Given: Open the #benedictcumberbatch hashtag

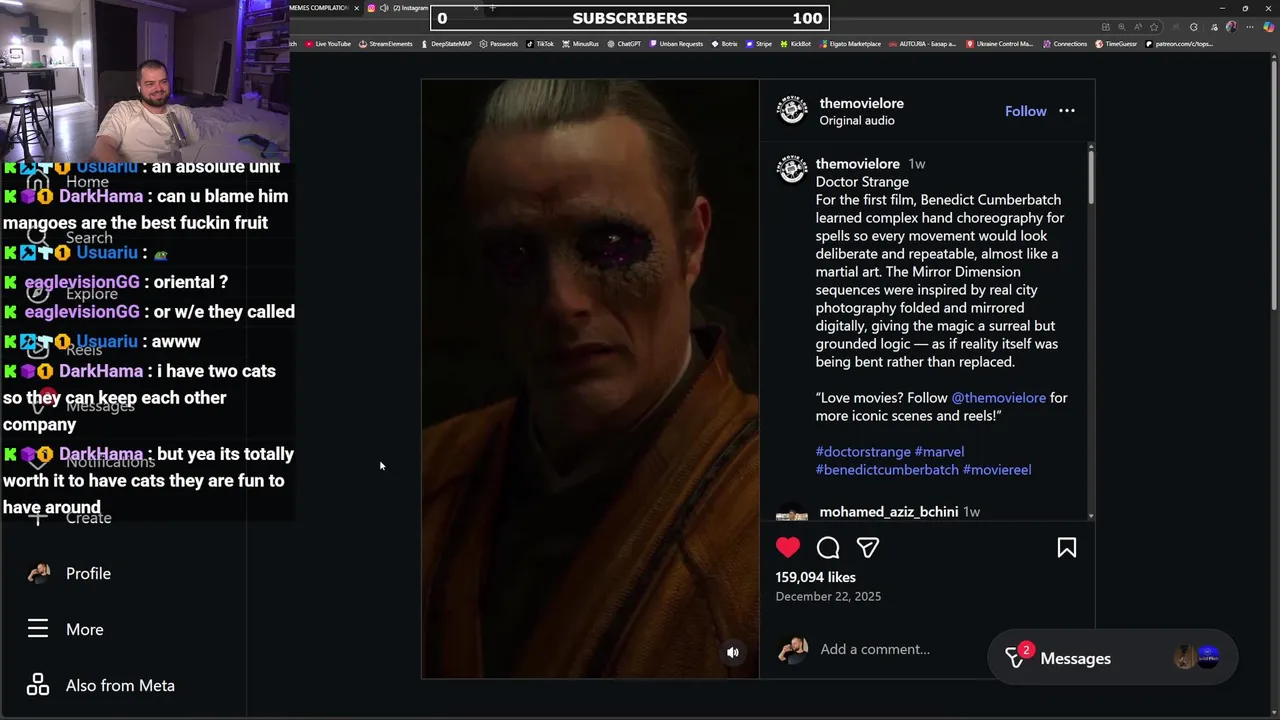Looking at the screenshot, I should tap(887, 470).
